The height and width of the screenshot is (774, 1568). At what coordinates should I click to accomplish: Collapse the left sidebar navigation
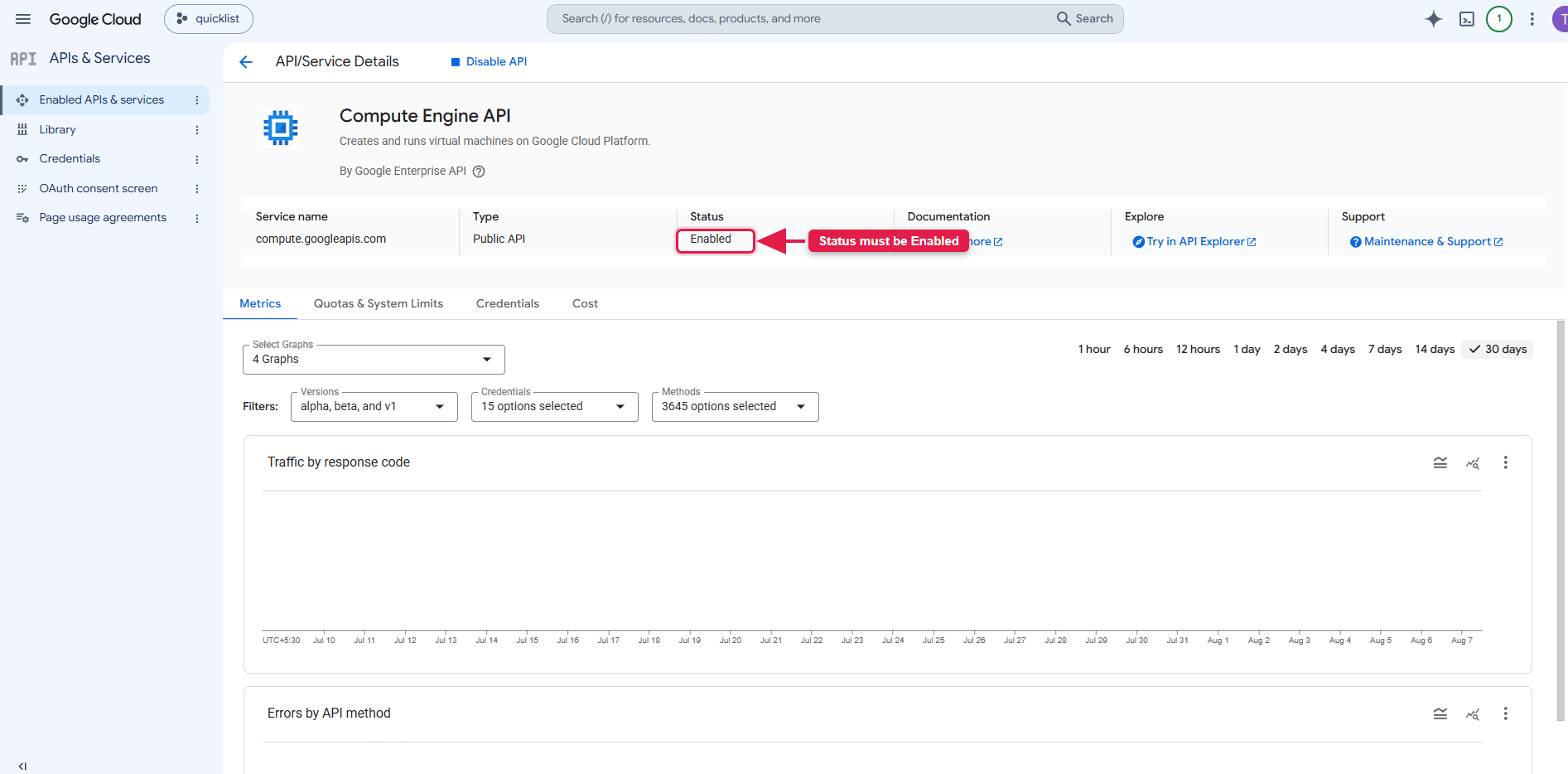[x=22, y=766]
